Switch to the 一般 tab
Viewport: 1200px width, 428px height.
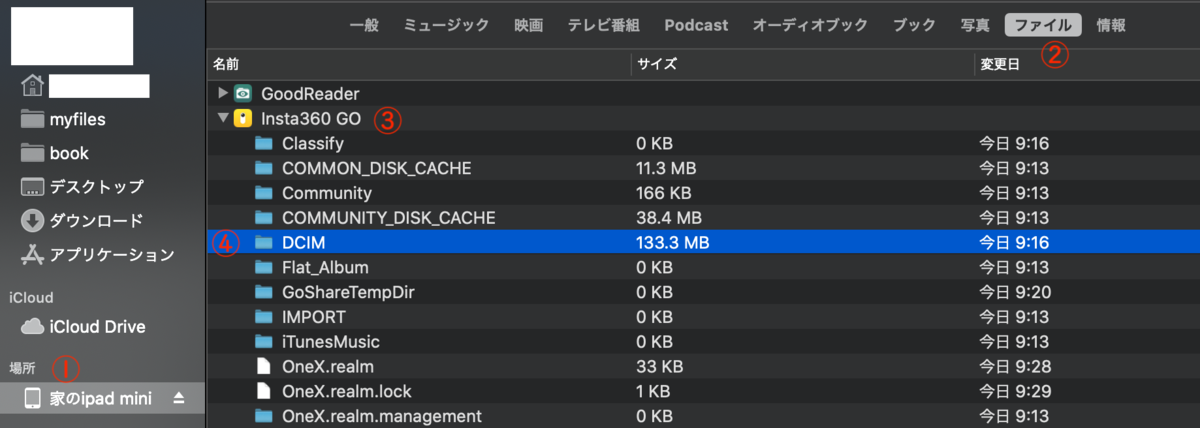pos(364,25)
